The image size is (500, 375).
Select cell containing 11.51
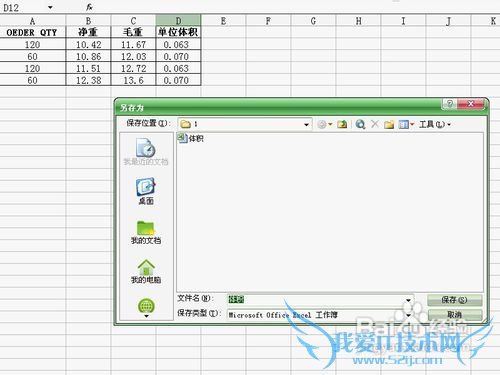[x=88, y=68]
